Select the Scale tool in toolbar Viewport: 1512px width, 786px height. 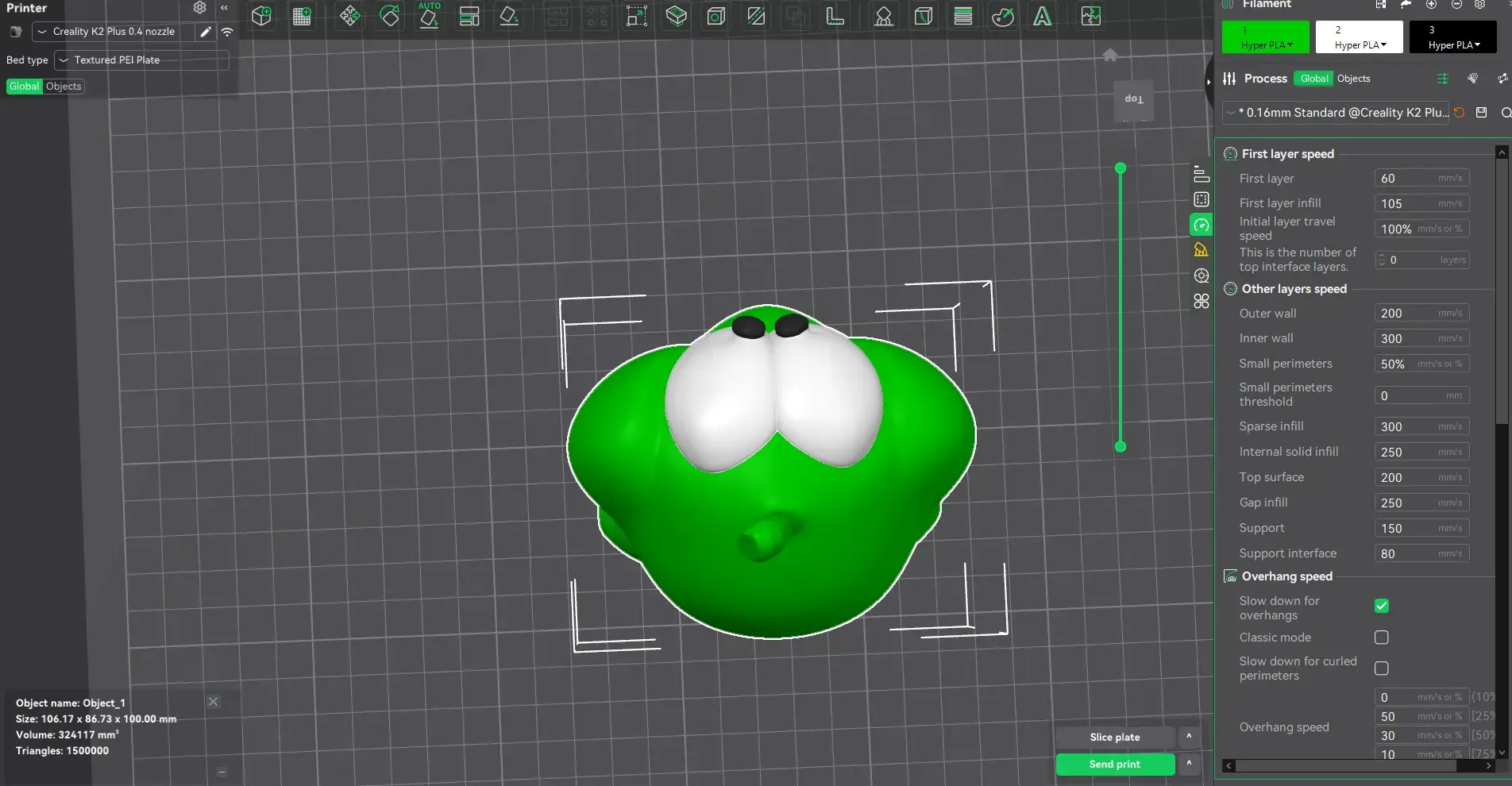coord(637,16)
